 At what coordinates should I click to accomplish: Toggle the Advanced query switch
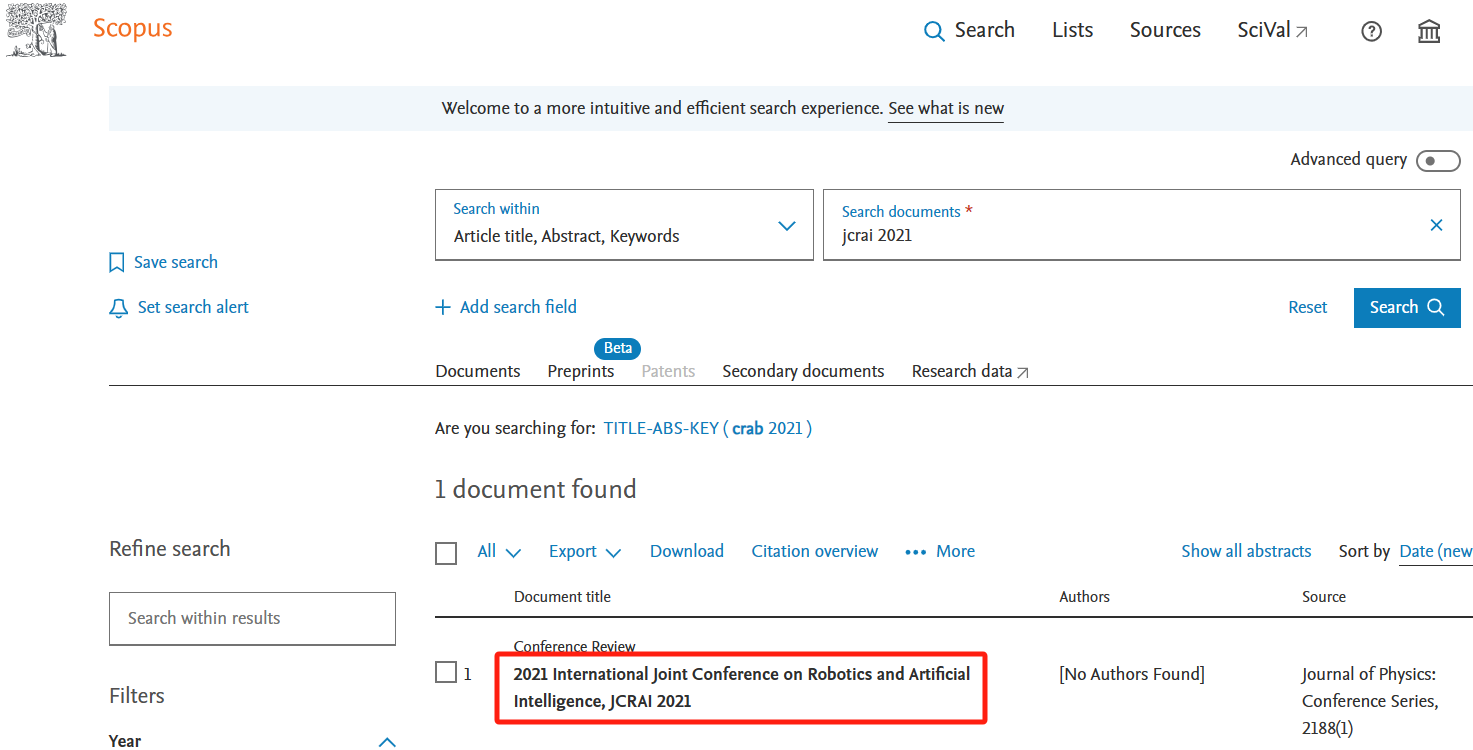pos(1438,161)
